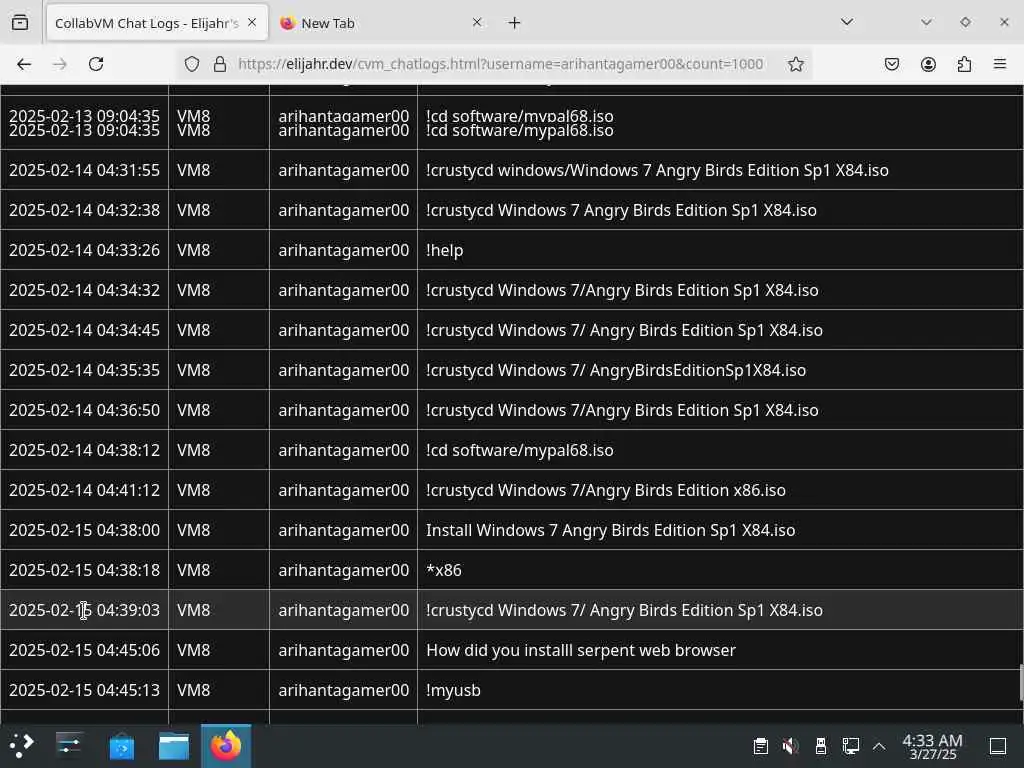
Task: Select timestamp 2025-02-15 04:39:03
Action: (x=84, y=610)
